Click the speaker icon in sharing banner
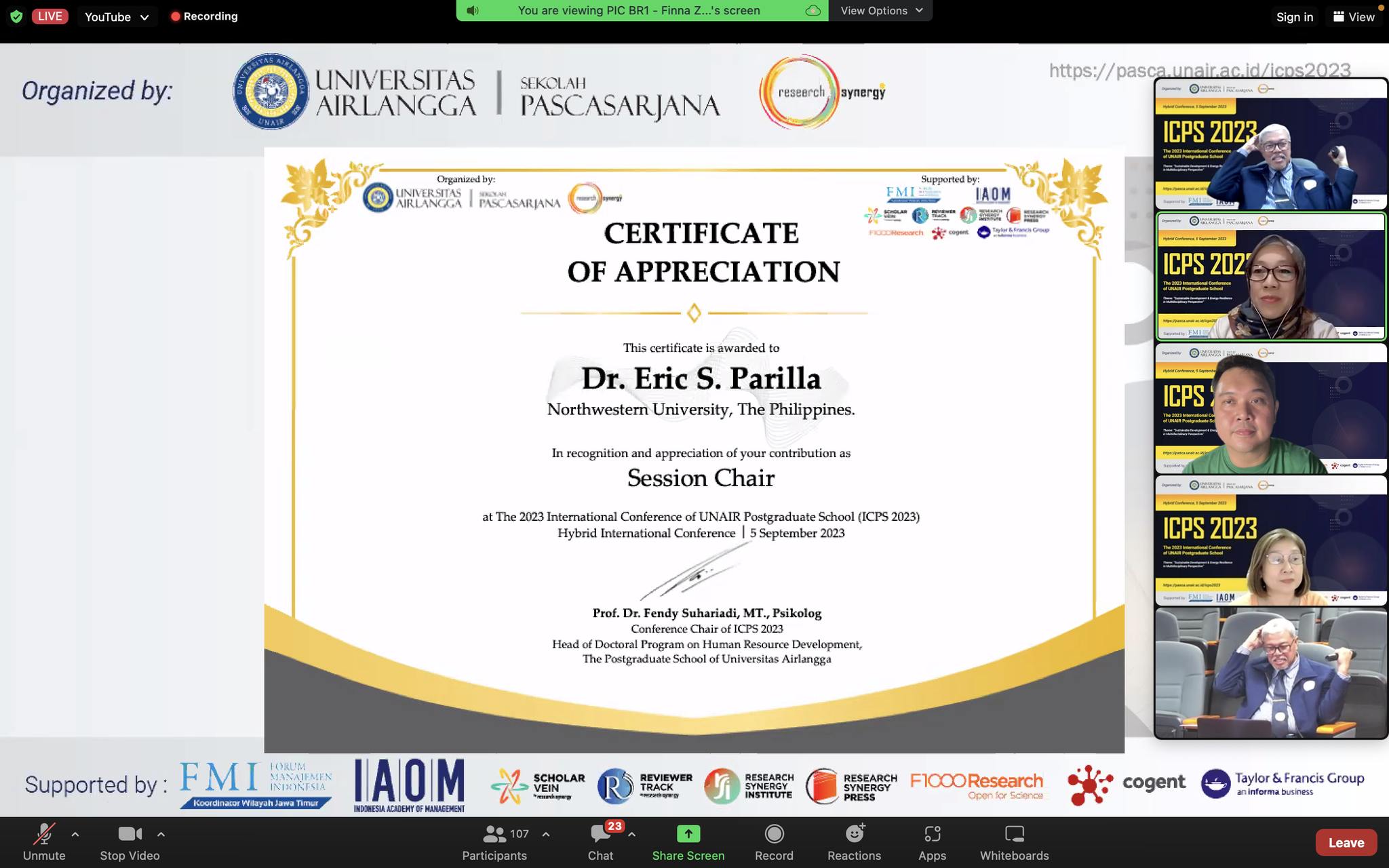 click(473, 10)
